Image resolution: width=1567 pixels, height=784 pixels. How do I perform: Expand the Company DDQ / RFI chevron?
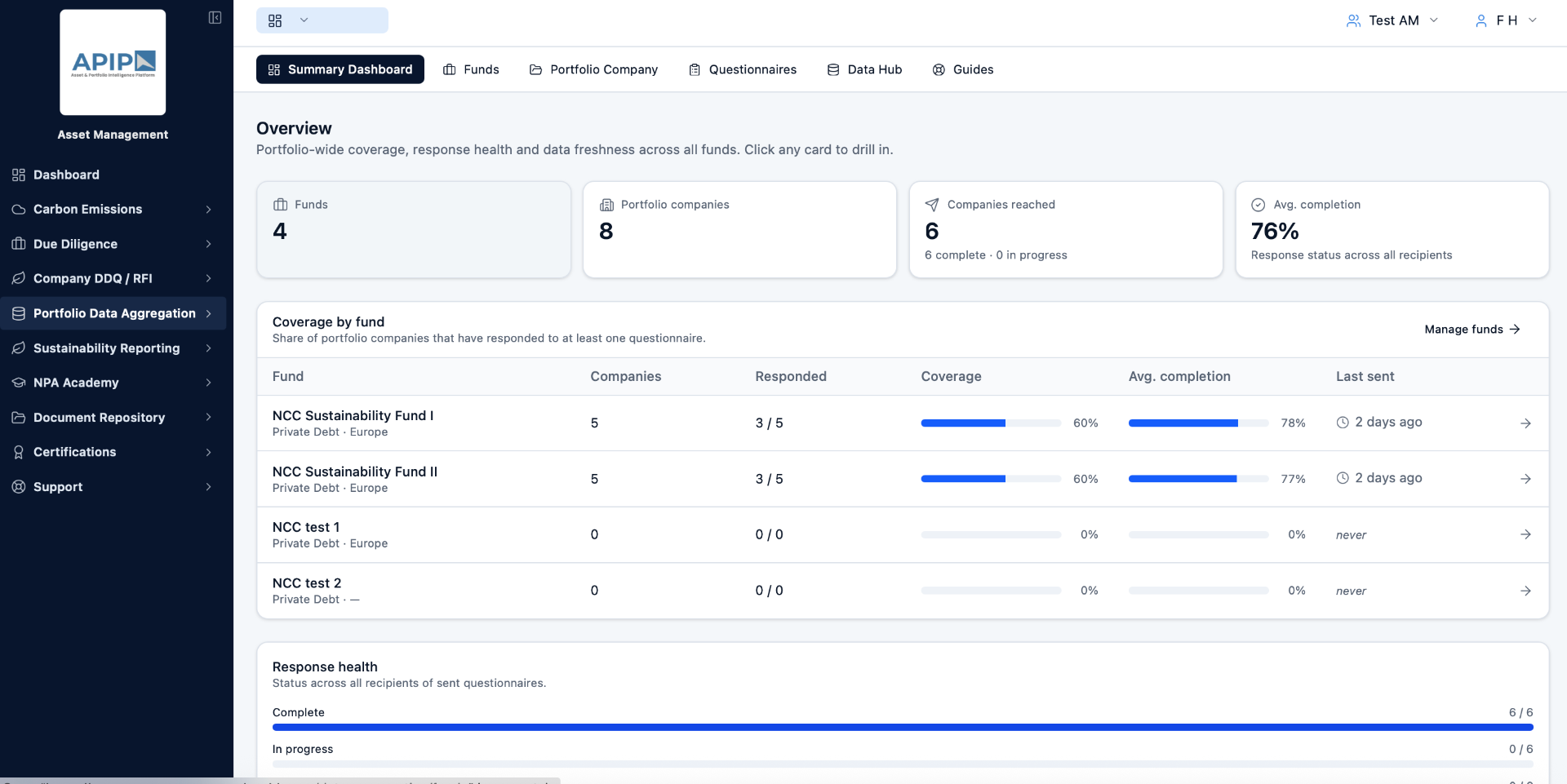(x=209, y=279)
